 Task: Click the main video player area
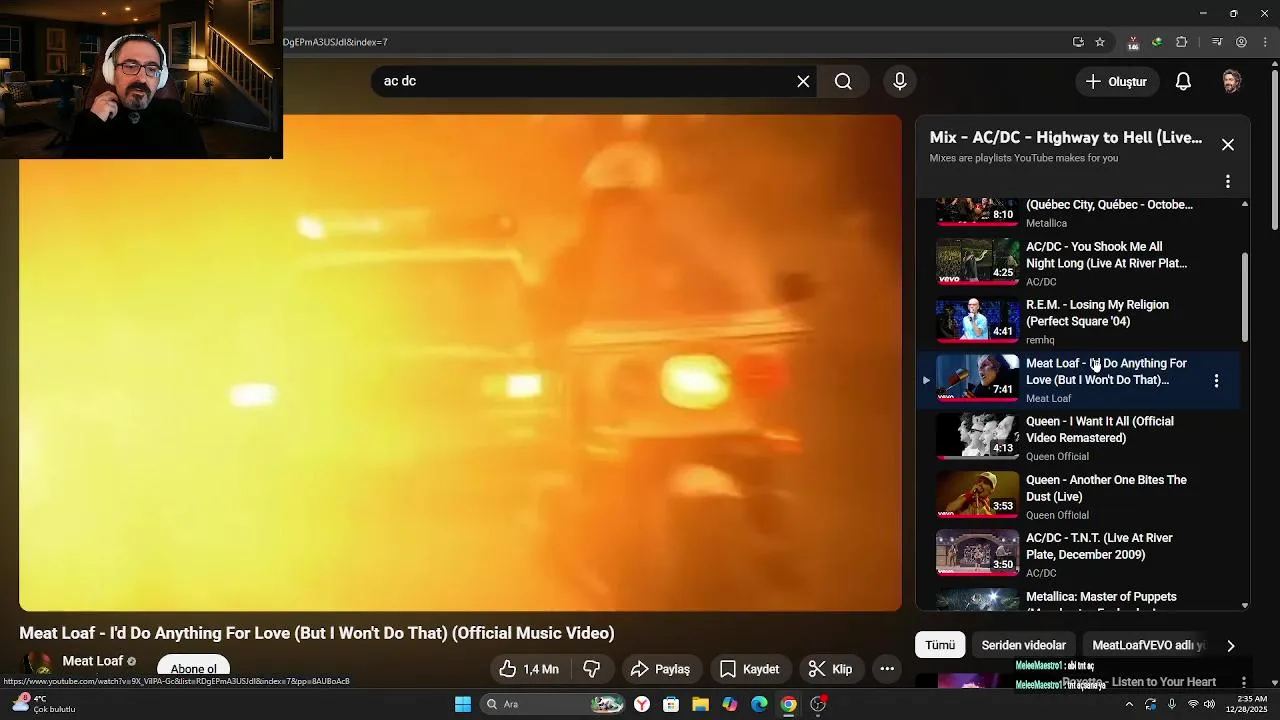coord(460,362)
